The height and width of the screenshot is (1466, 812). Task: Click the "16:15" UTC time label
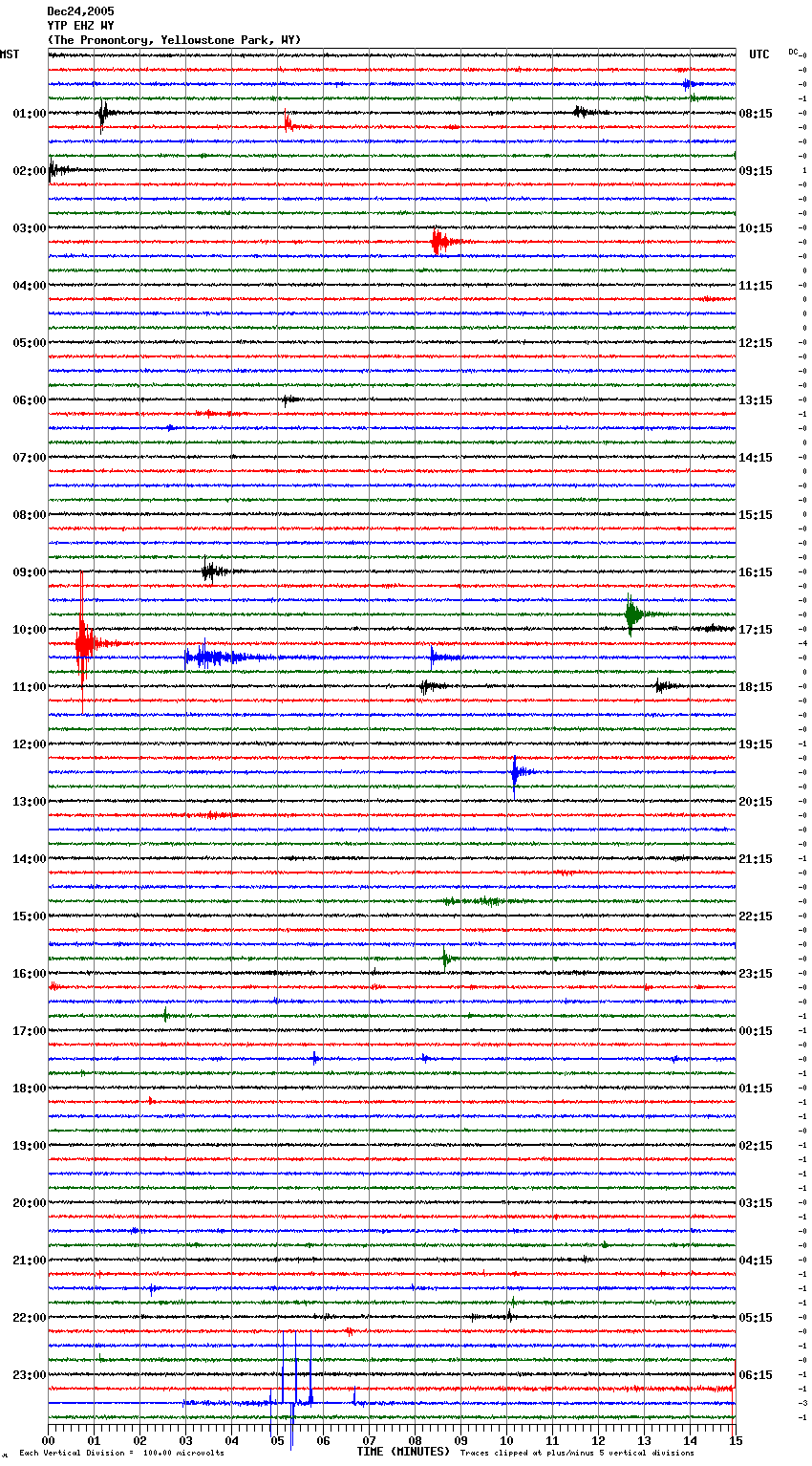tap(756, 572)
